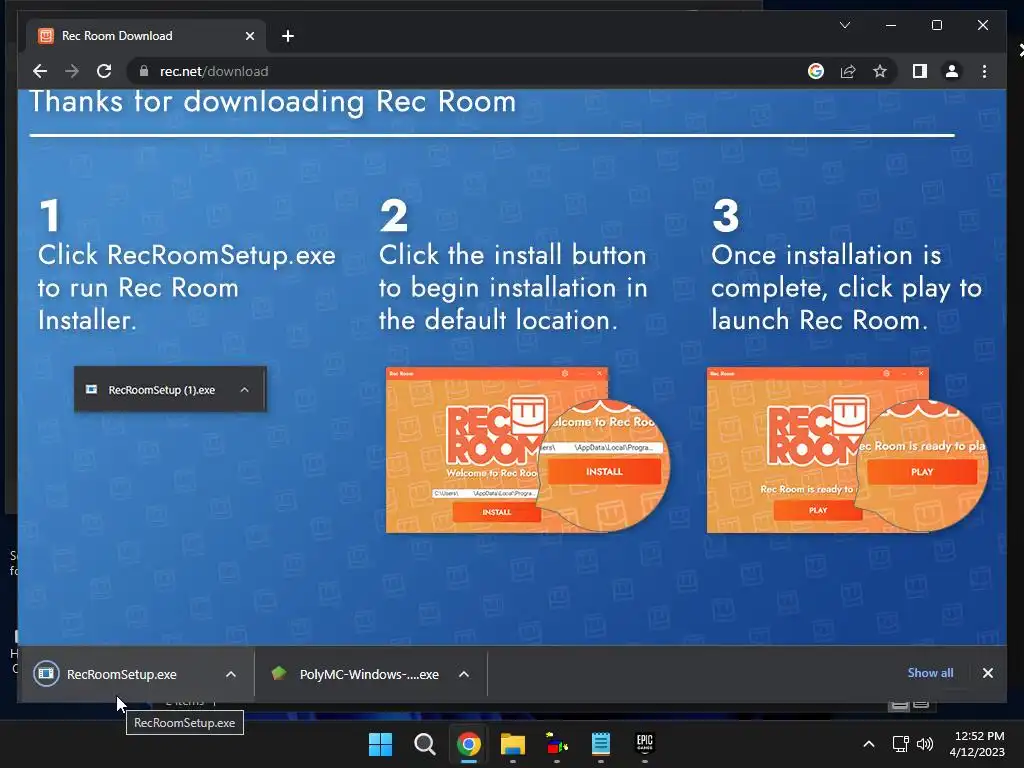Show hidden system tray icons

pyautogui.click(x=869, y=744)
